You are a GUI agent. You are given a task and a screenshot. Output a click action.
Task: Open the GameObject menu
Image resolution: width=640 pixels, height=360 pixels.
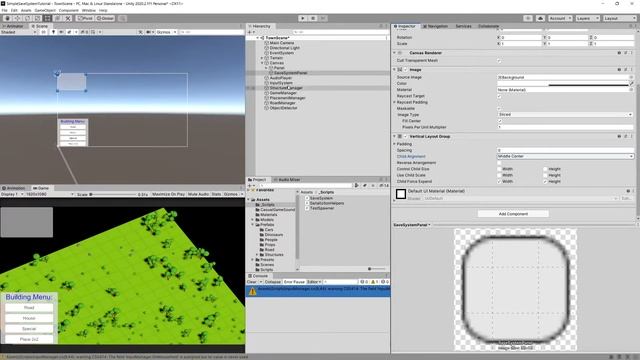pyautogui.click(x=45, y=10)
